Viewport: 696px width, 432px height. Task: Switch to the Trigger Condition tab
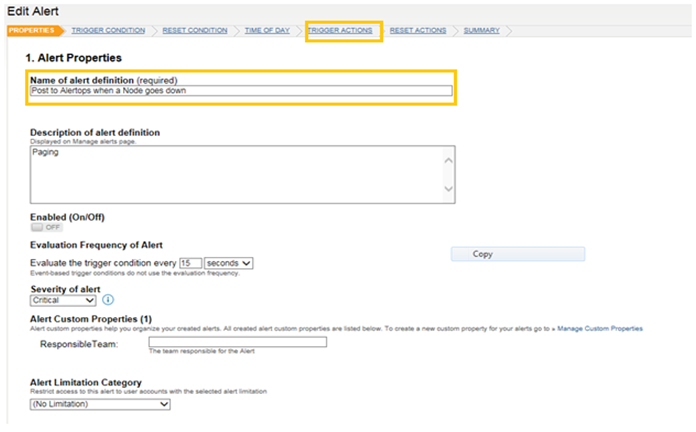point(108,31)
